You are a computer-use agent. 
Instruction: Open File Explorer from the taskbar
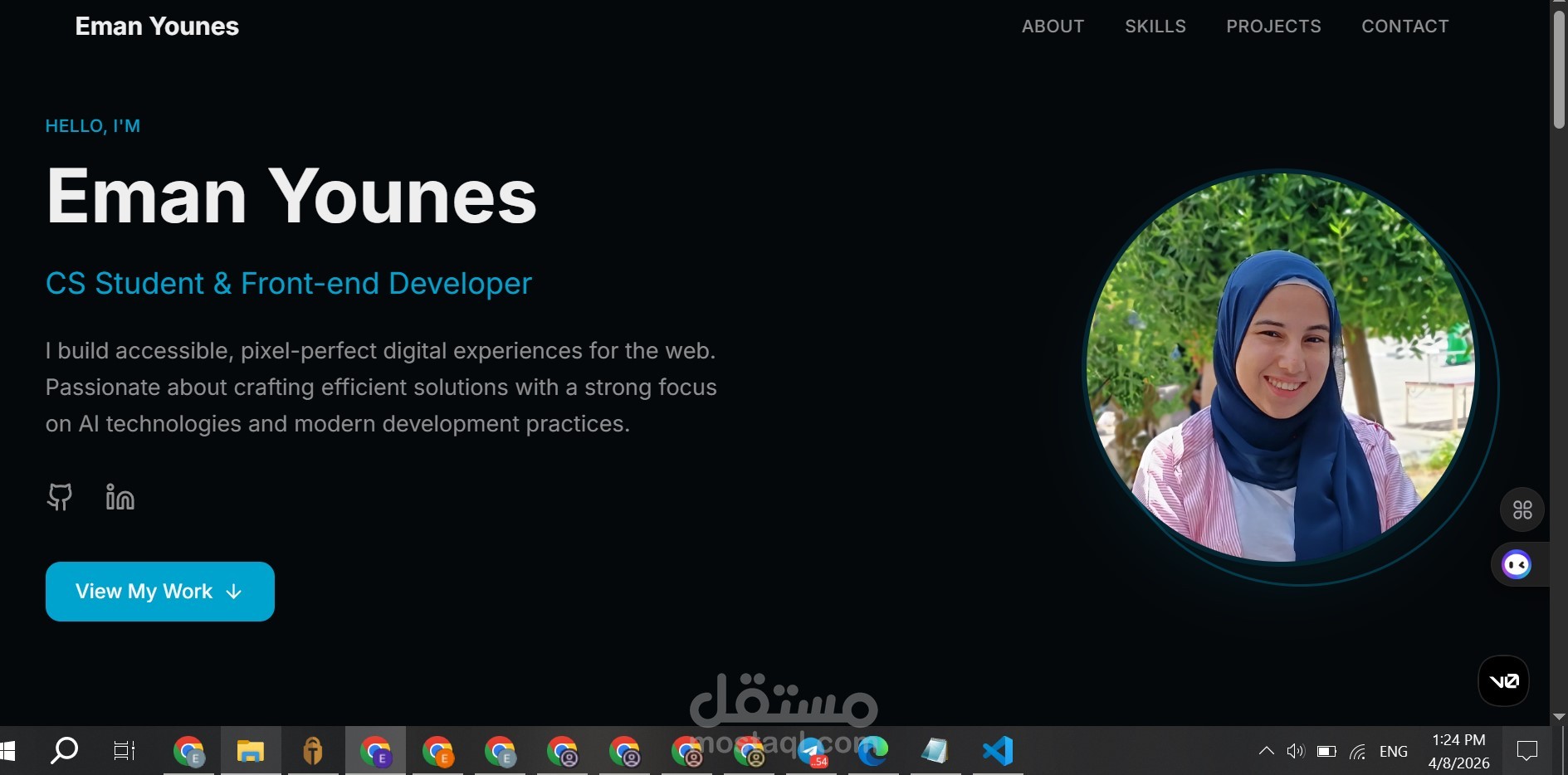pos(250,751)
